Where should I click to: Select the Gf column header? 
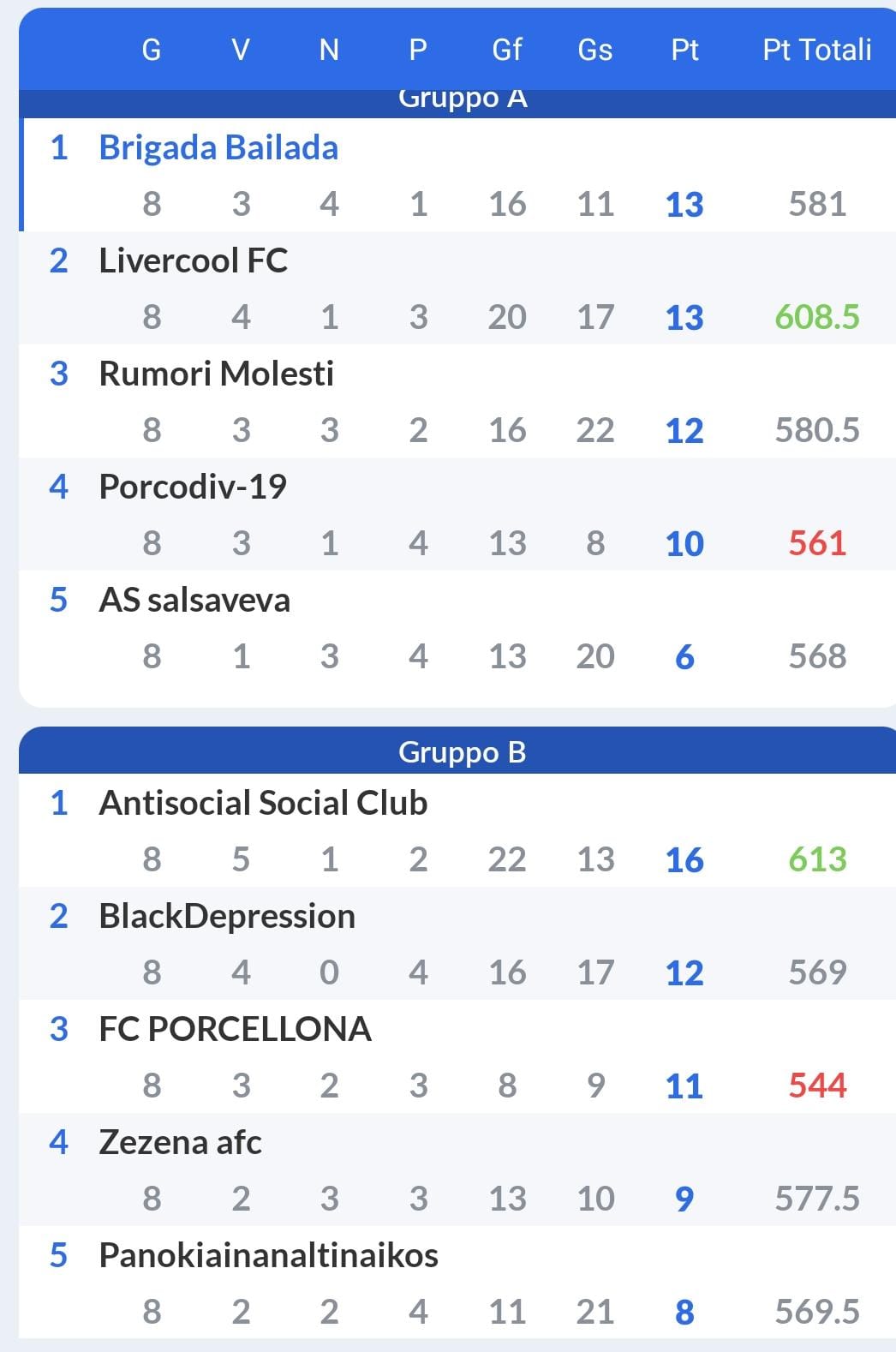pyautogui.click(x=506, y=50)
